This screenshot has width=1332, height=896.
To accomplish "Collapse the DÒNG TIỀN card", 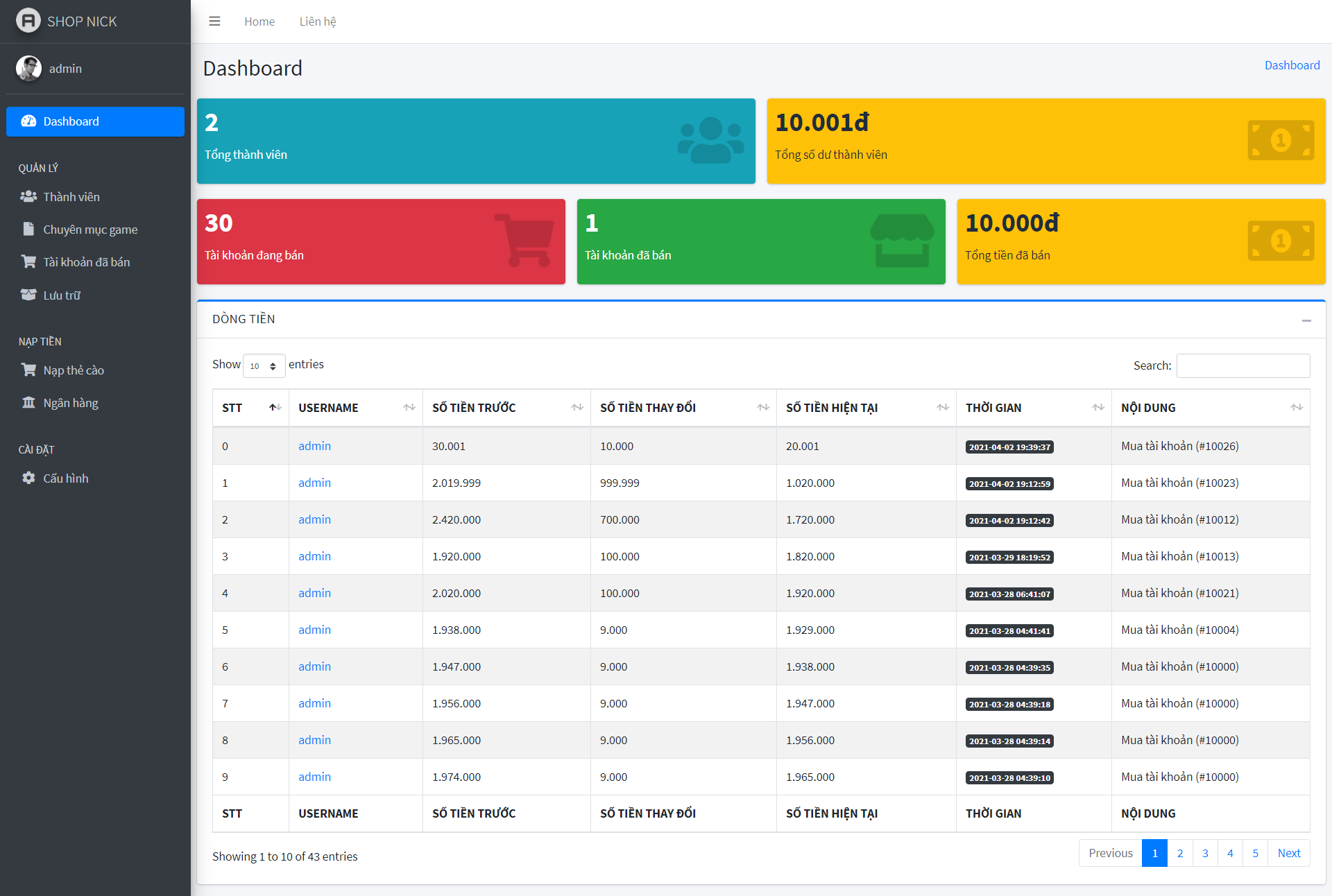I will [1306, 320].
